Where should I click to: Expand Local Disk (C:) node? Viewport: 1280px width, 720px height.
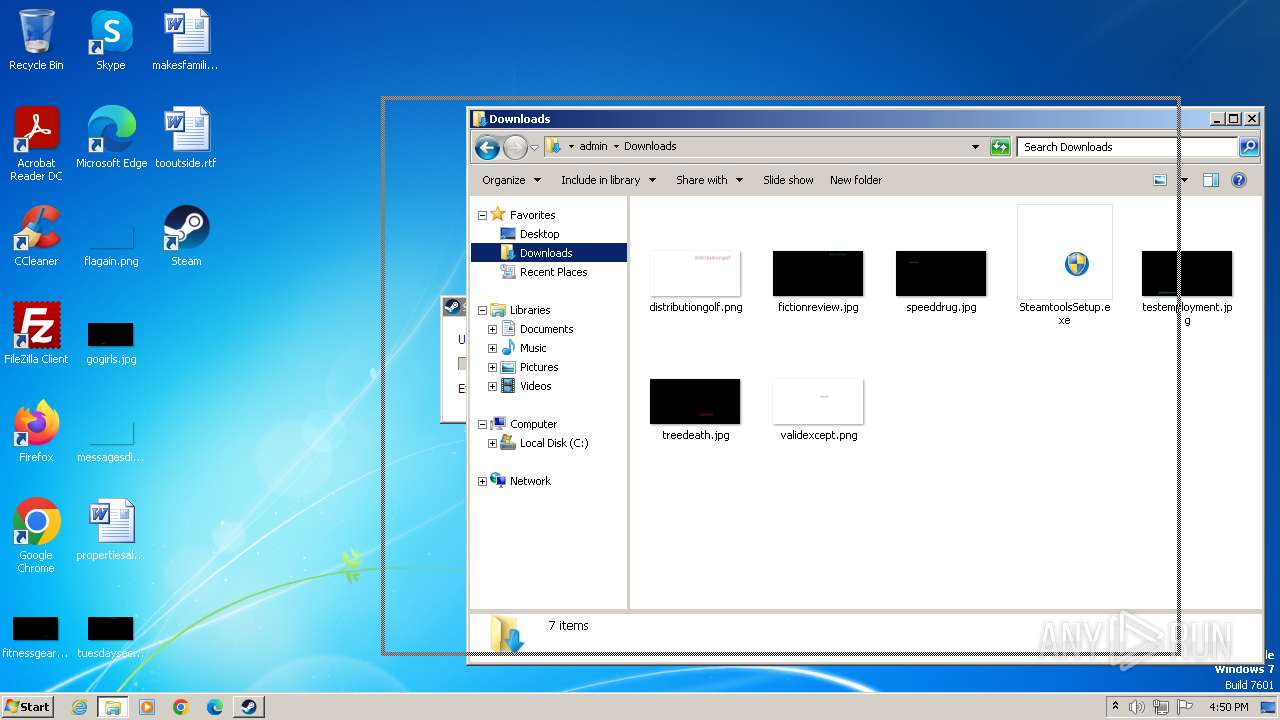pos(492,443)
